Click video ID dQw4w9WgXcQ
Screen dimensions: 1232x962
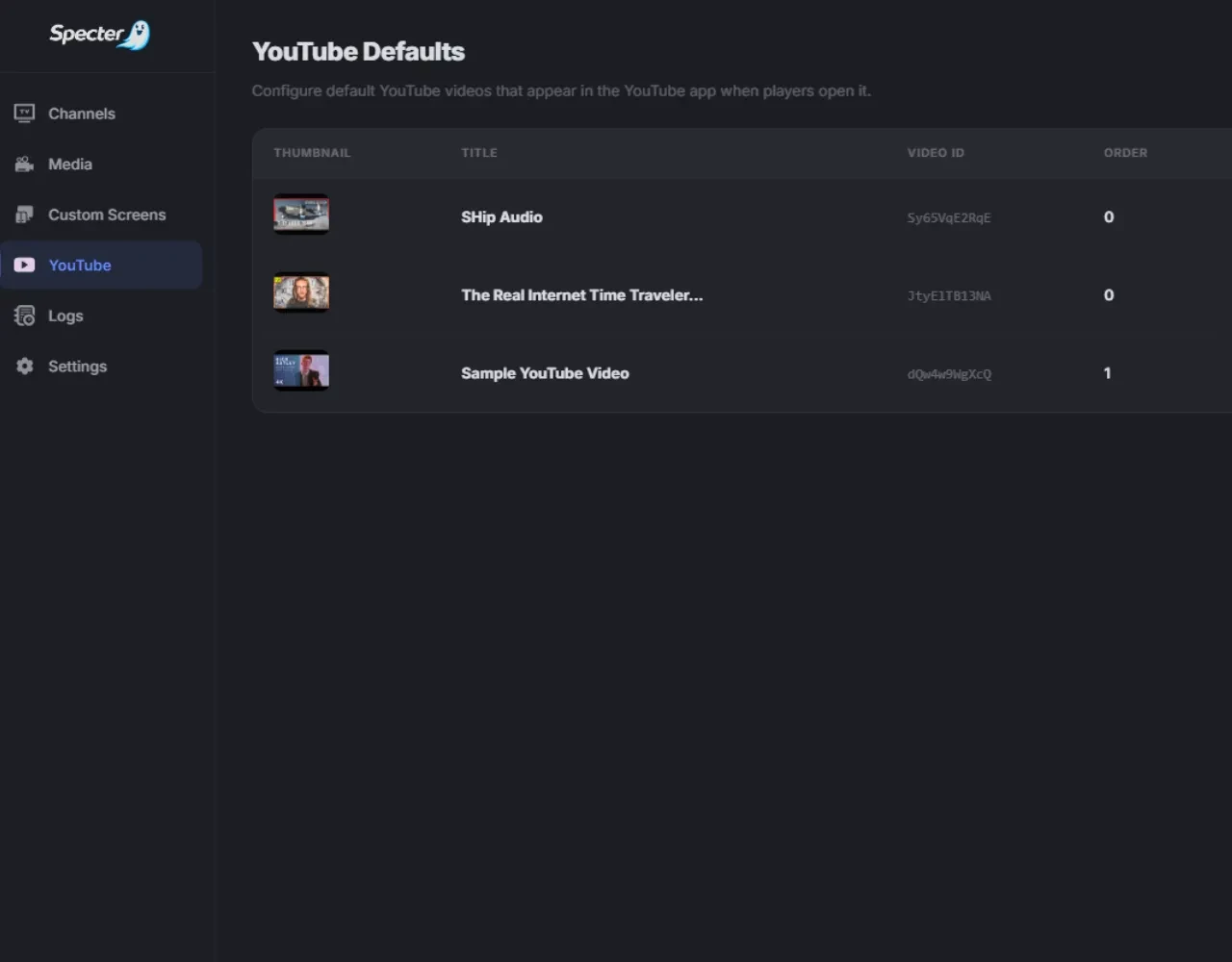click(949, 374)
